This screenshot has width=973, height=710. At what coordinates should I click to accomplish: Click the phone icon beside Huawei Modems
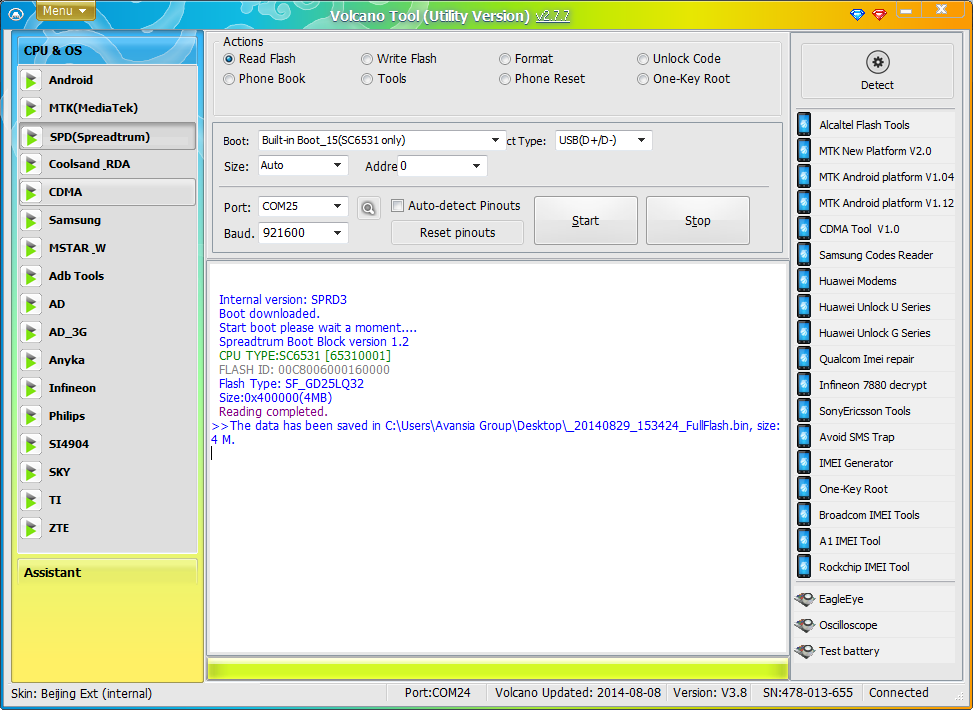click(804, 281)
